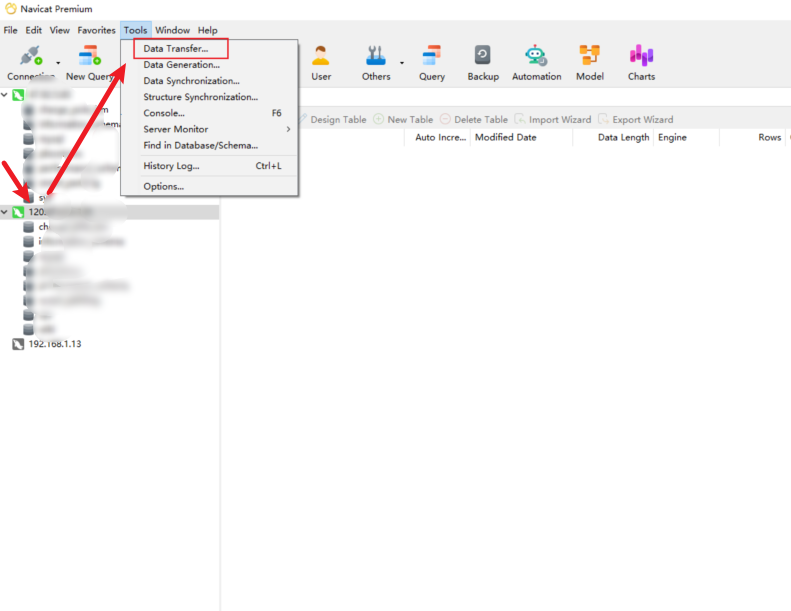Open the Others dropdown arrow
791x611 pixels.
click(402, 63)
